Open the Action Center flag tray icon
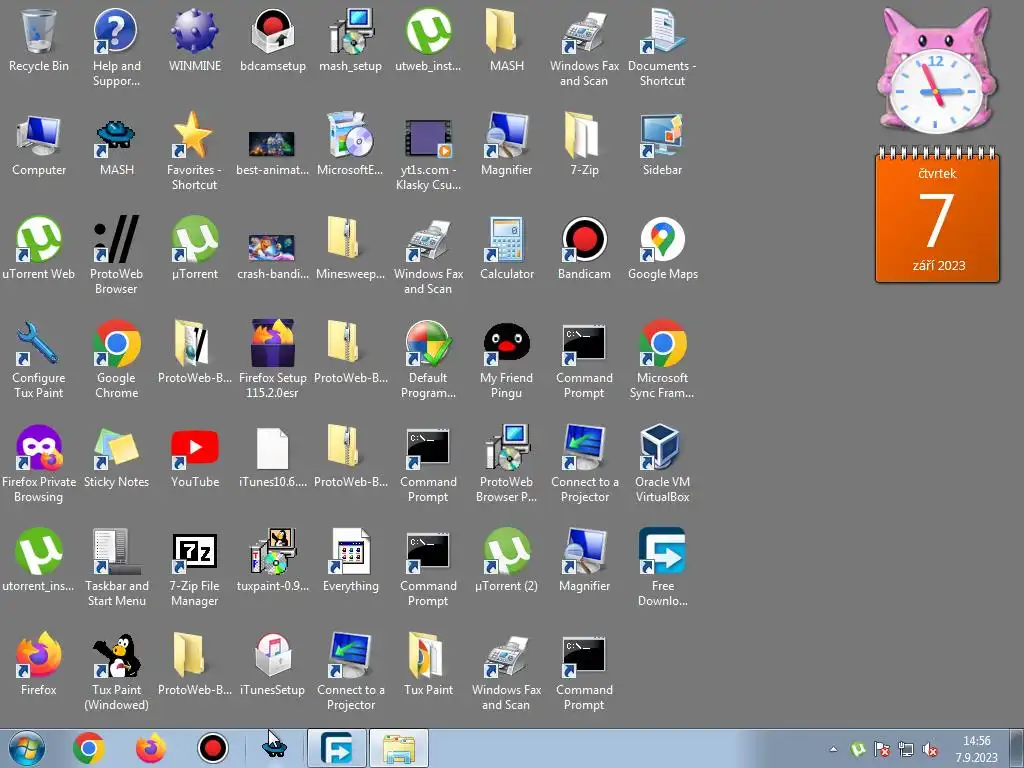This screenshot has width=1024, height=768. 882,749
